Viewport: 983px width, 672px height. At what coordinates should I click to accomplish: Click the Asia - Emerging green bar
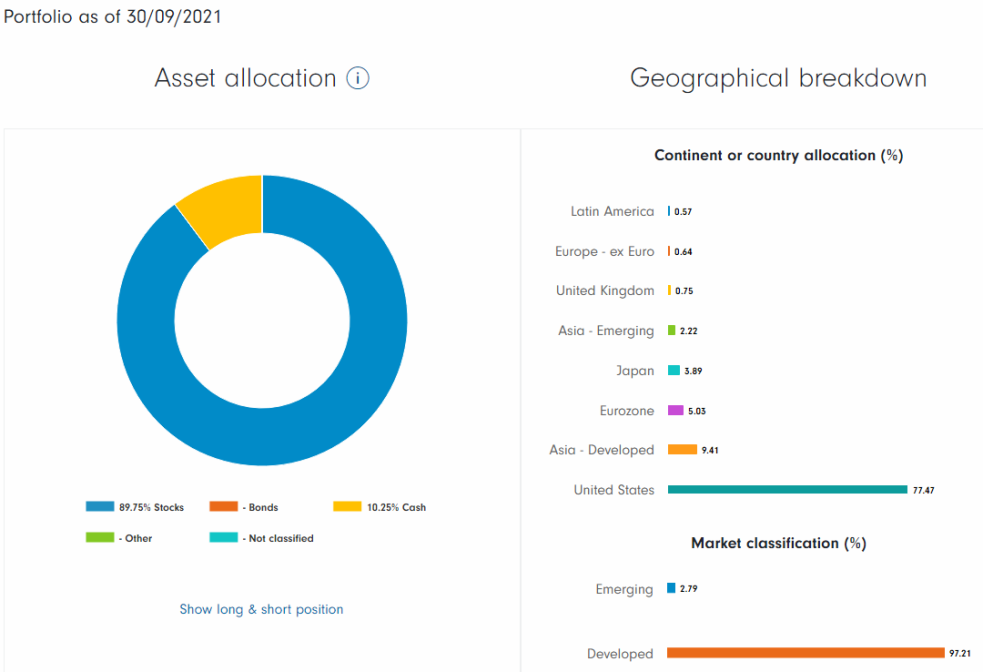(671, 330)
